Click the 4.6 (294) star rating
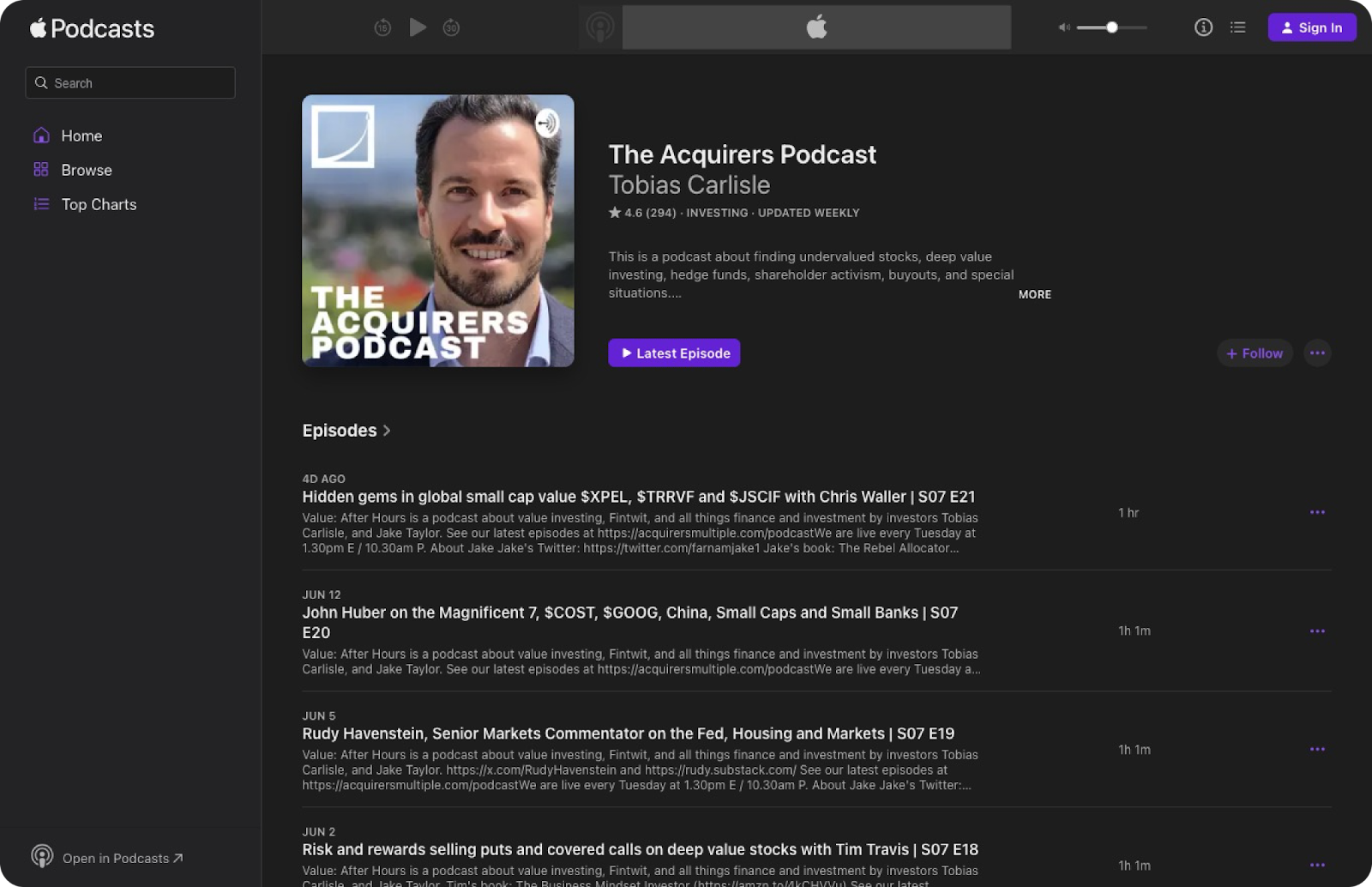Viewport: 1372px width, 887px height. (642, 213)
